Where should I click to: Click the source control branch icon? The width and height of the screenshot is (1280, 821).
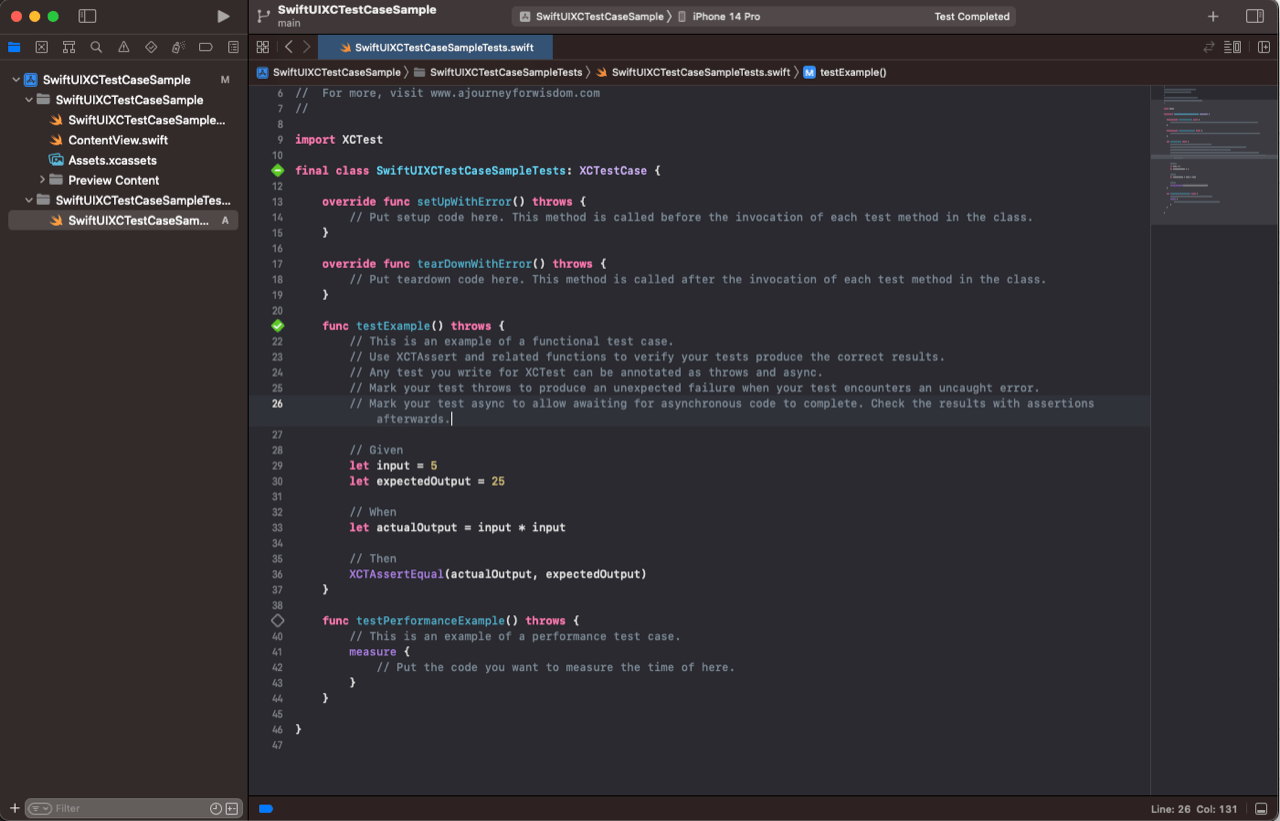263,16
